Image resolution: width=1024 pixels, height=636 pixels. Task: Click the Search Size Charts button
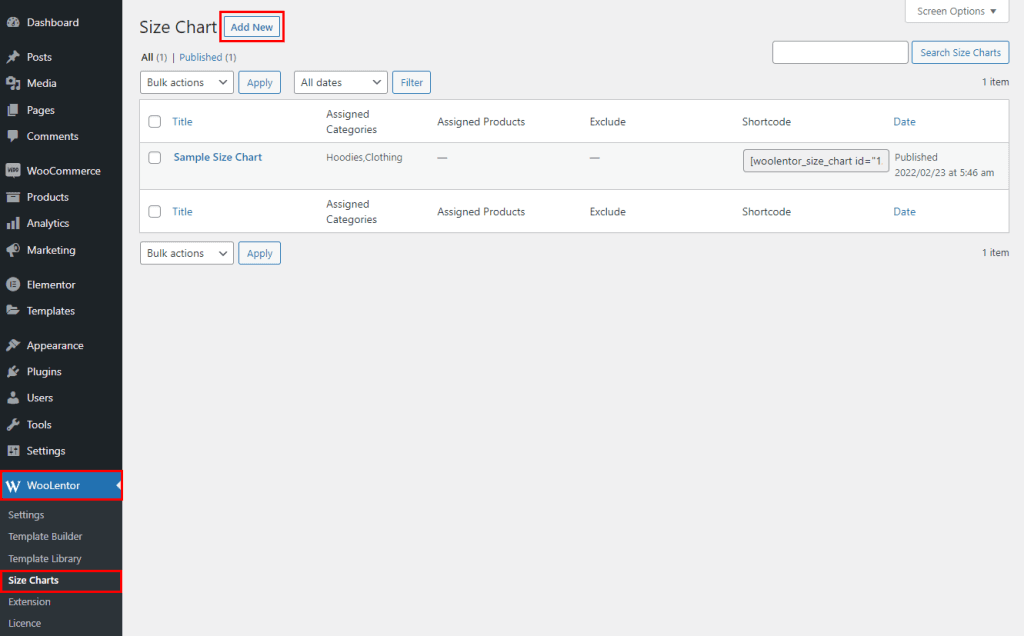click(960, 52)
